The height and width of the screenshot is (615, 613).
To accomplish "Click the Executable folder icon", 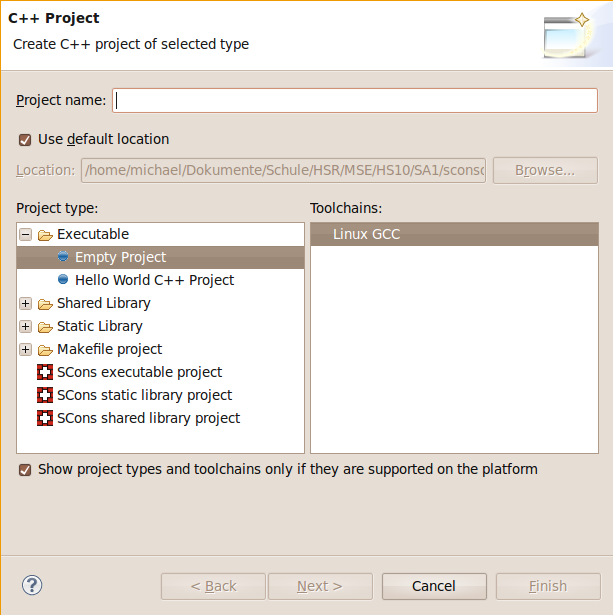I will [x=45, y=235].
